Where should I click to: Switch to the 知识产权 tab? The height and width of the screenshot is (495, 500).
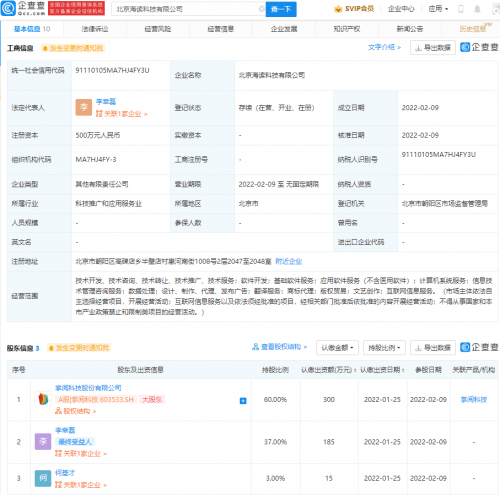tap(347, 29)
